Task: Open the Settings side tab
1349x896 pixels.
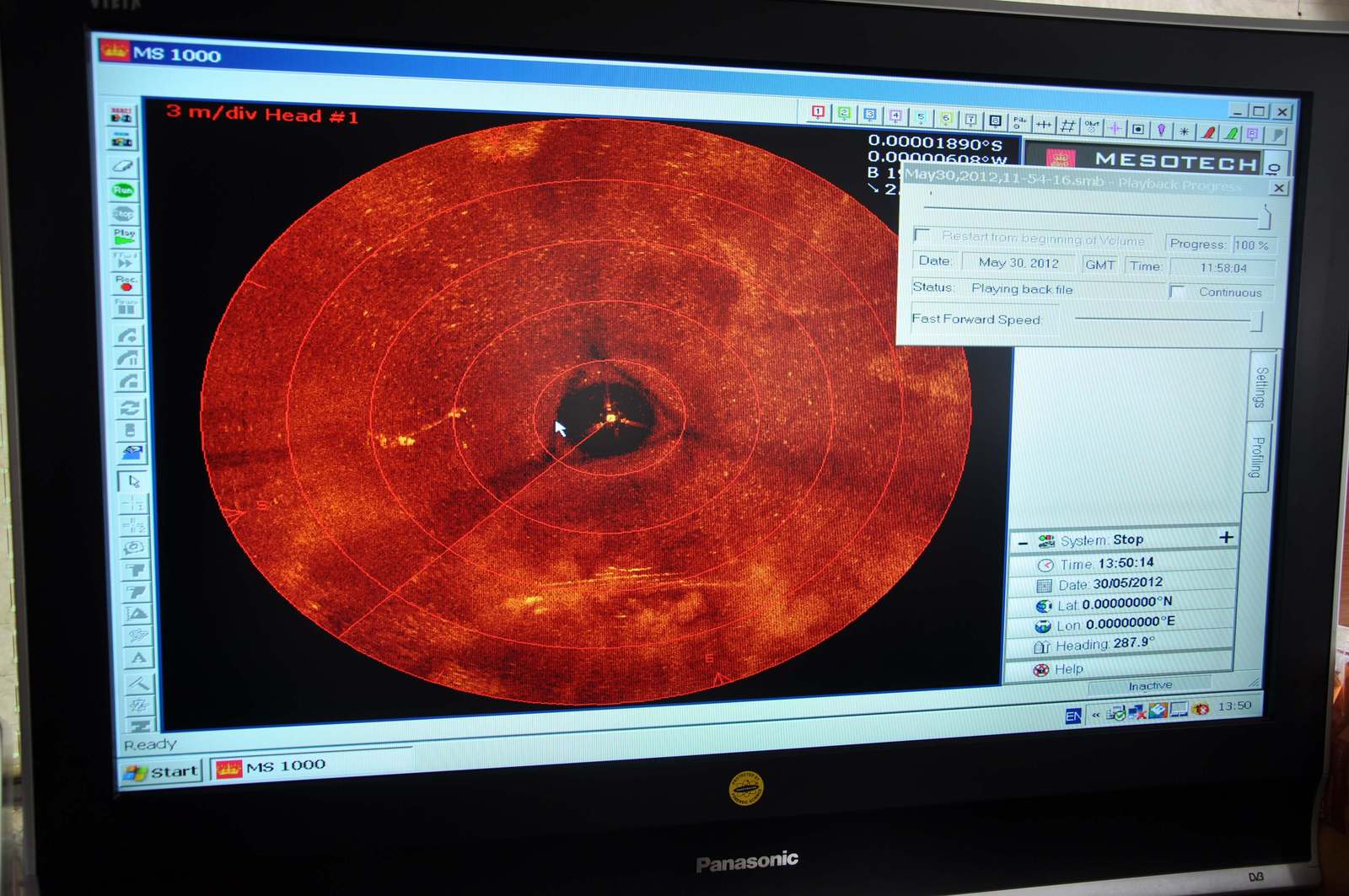Action: click(1260, 387)
